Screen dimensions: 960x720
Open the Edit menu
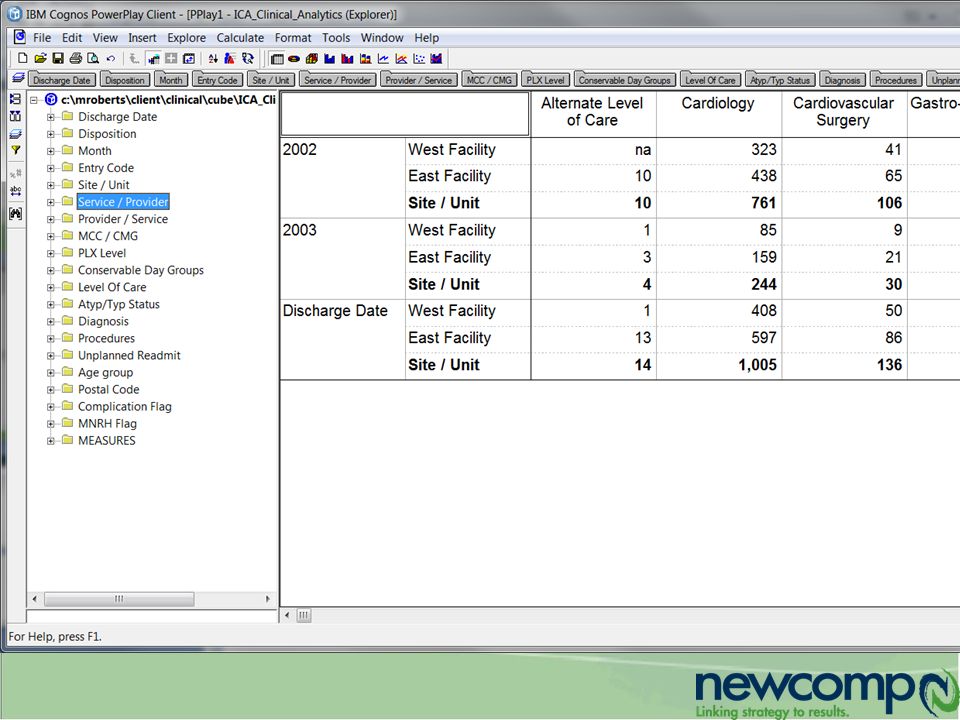pos(72,38)
